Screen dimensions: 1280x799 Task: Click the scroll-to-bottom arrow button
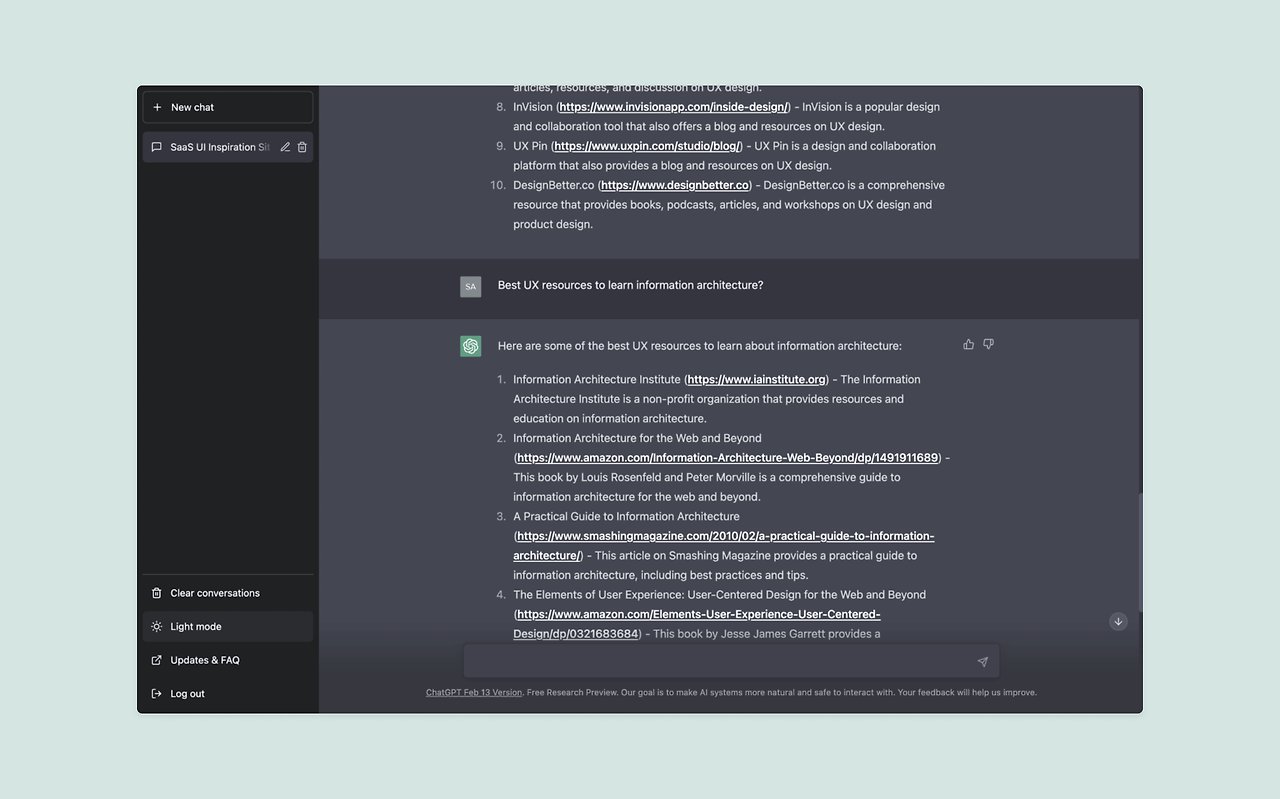[x=1118, y=621]
